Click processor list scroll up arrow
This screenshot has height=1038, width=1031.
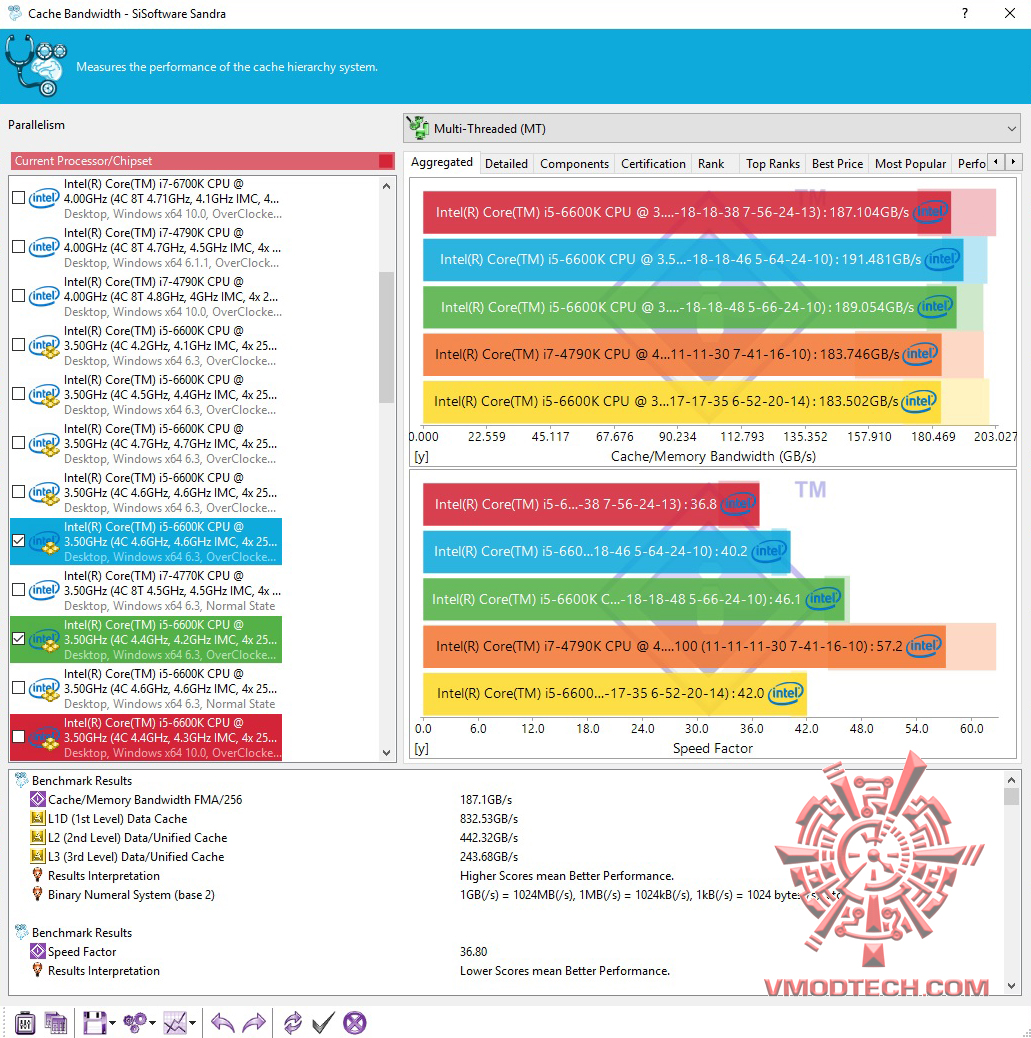click(x=387, y=187)
